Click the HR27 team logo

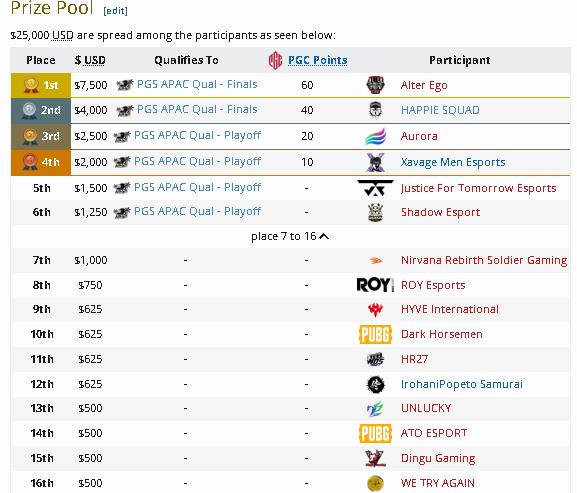(x=375, y=359)
